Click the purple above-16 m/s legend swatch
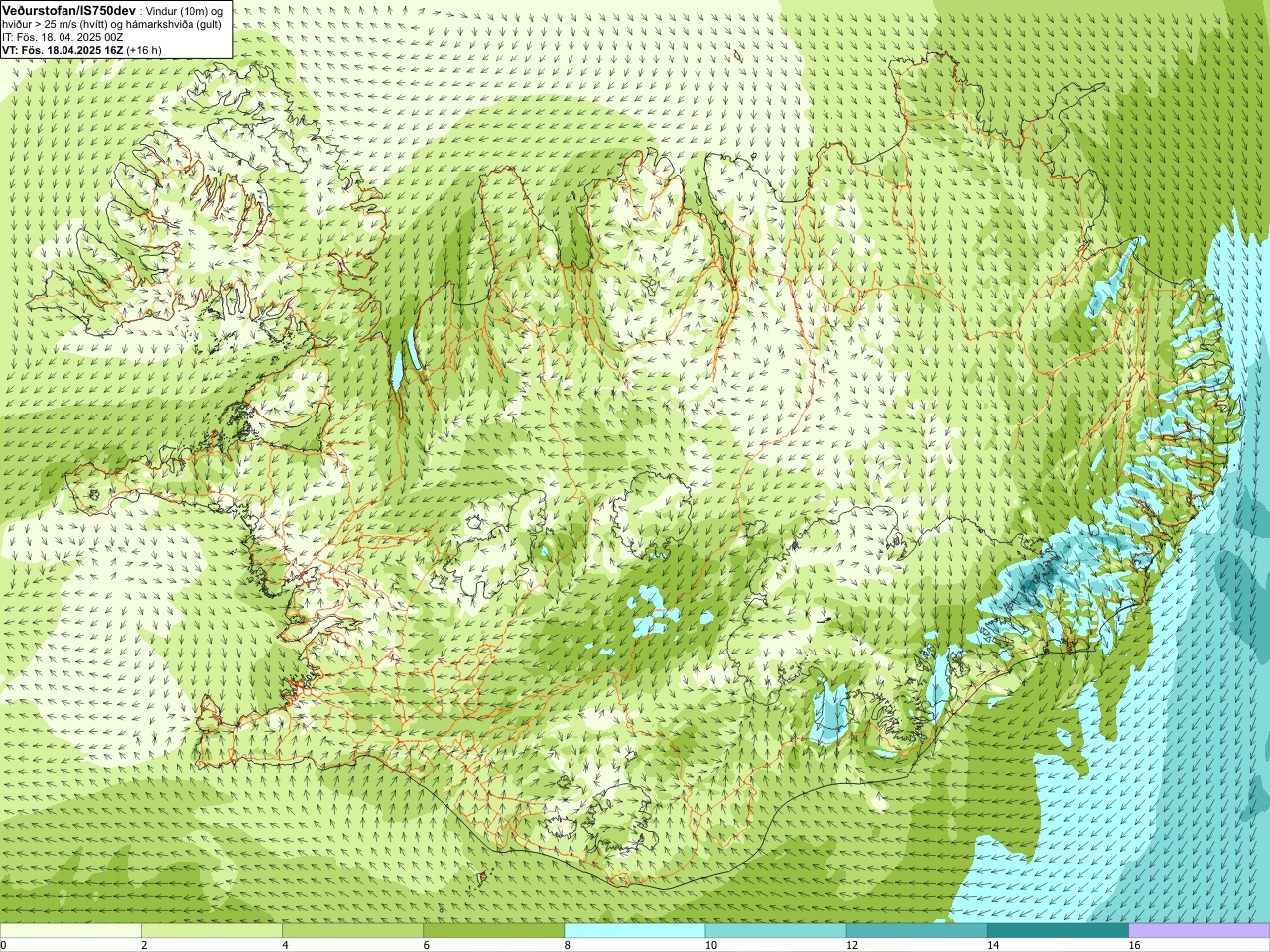1270x952 pixels. point(1200,931)
